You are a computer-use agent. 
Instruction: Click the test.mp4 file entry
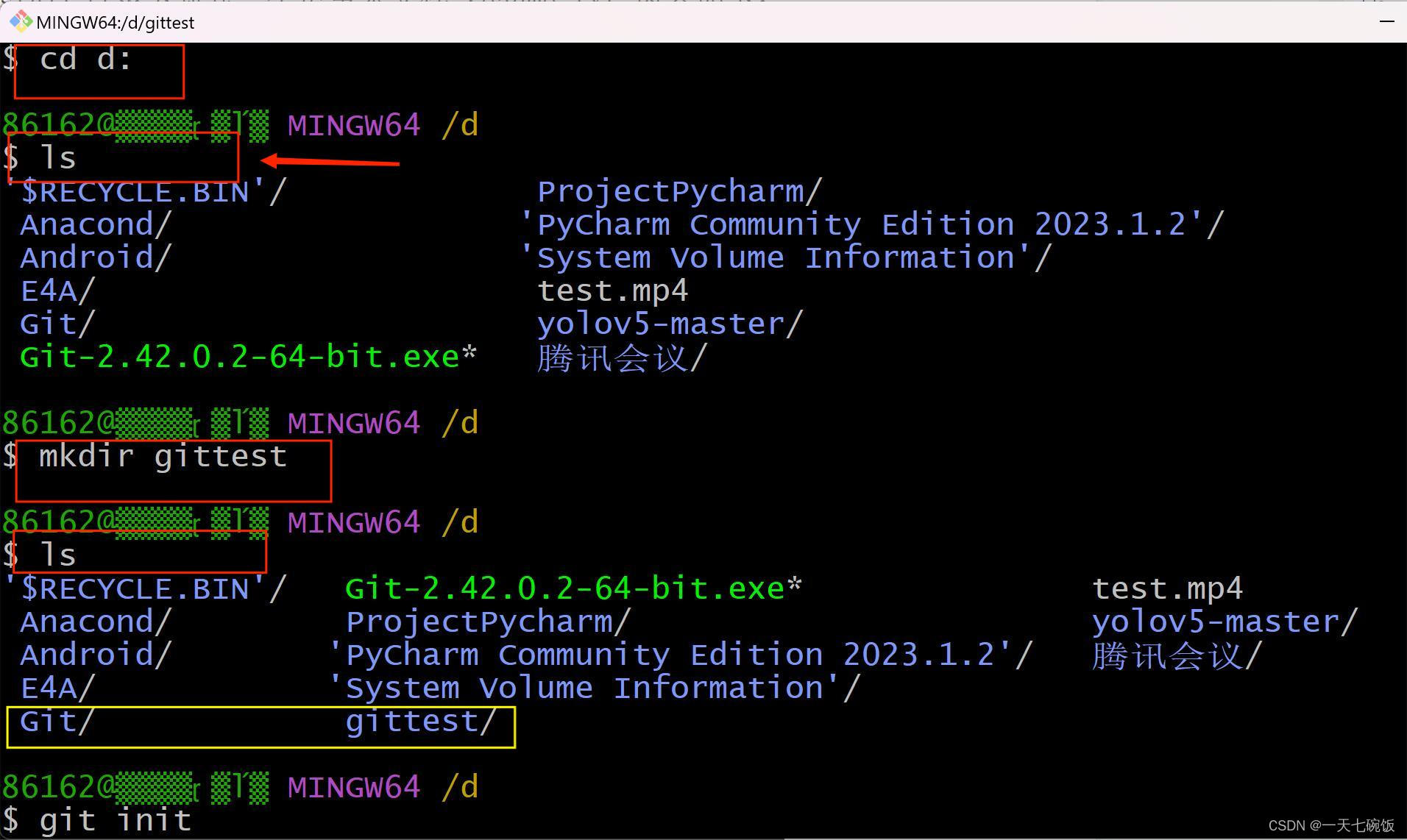(x=612, y=290)
